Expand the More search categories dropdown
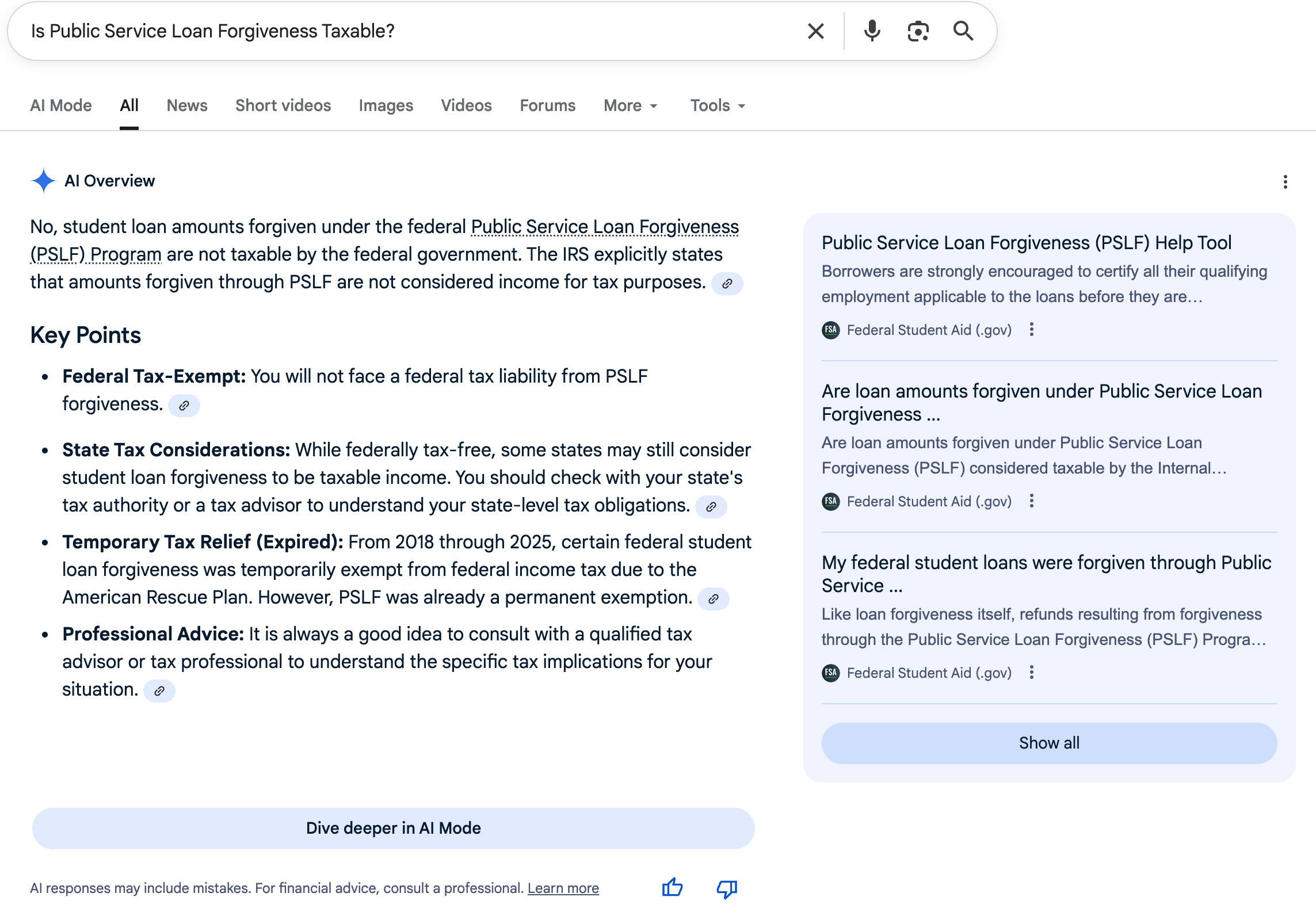Image resolution: width=1316 pixels, height=916 pixels. 629,105
